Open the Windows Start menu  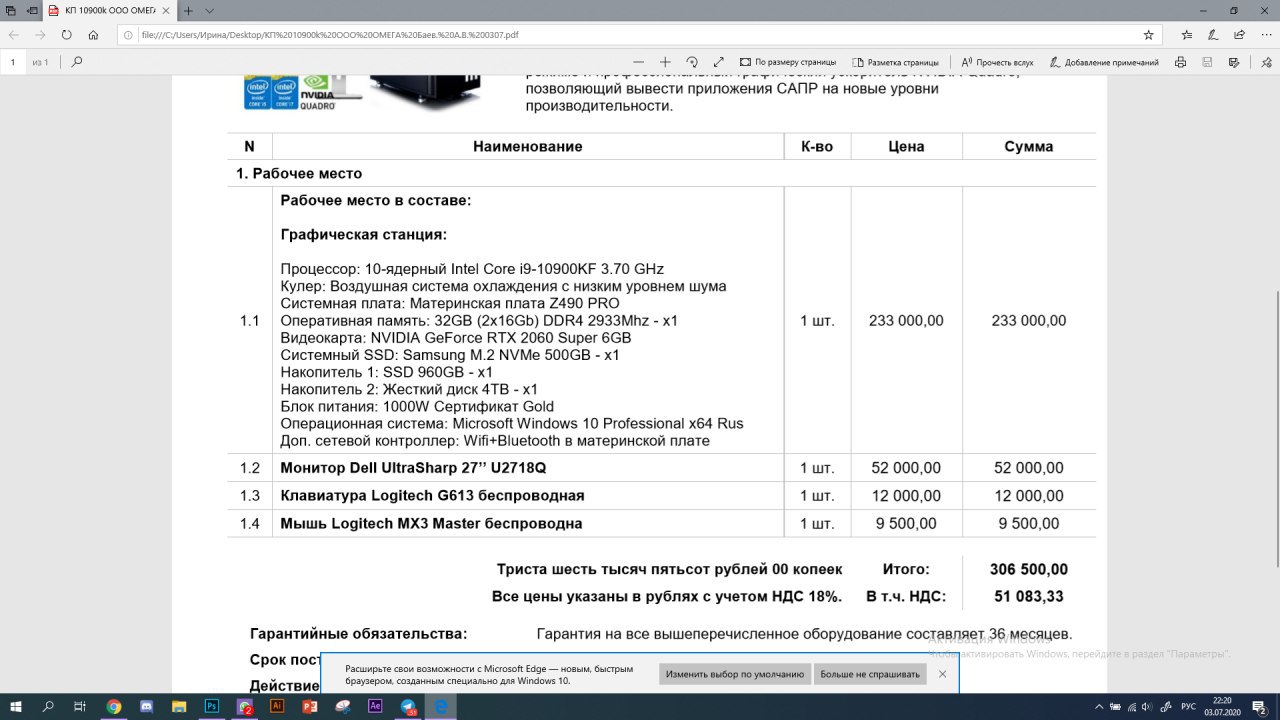[x=16, y=706]
